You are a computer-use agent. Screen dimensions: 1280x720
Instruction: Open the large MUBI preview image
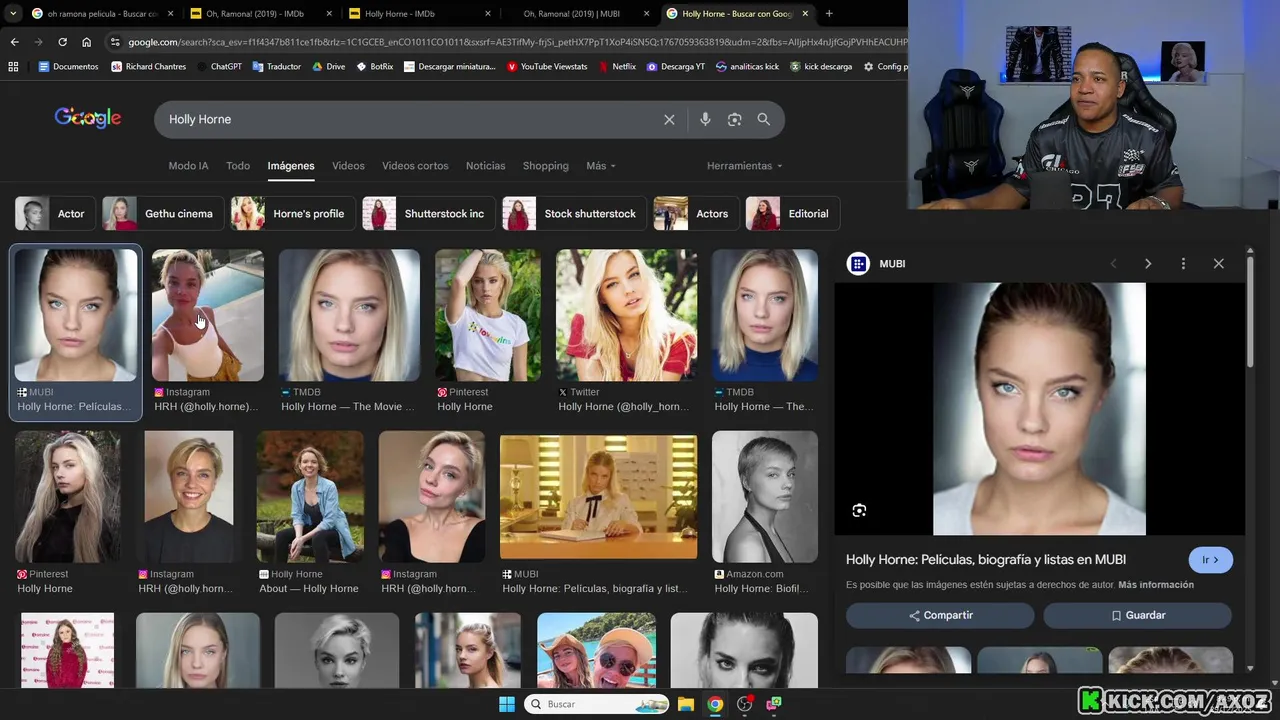click(1039, 409)
